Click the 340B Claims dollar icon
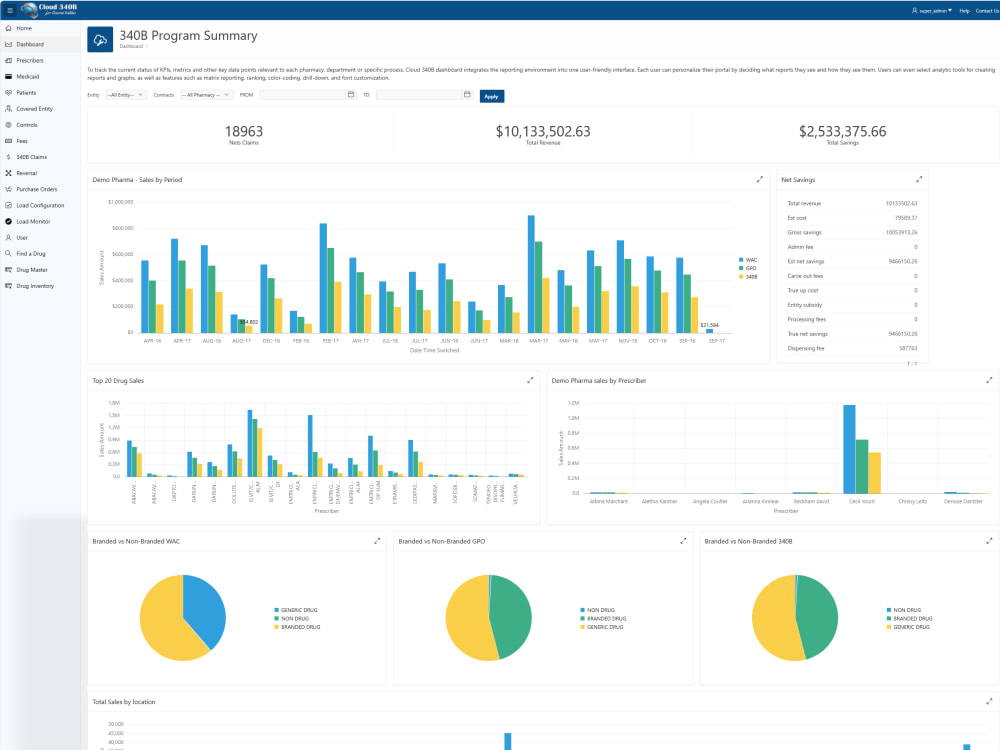 tap(8, 157)
